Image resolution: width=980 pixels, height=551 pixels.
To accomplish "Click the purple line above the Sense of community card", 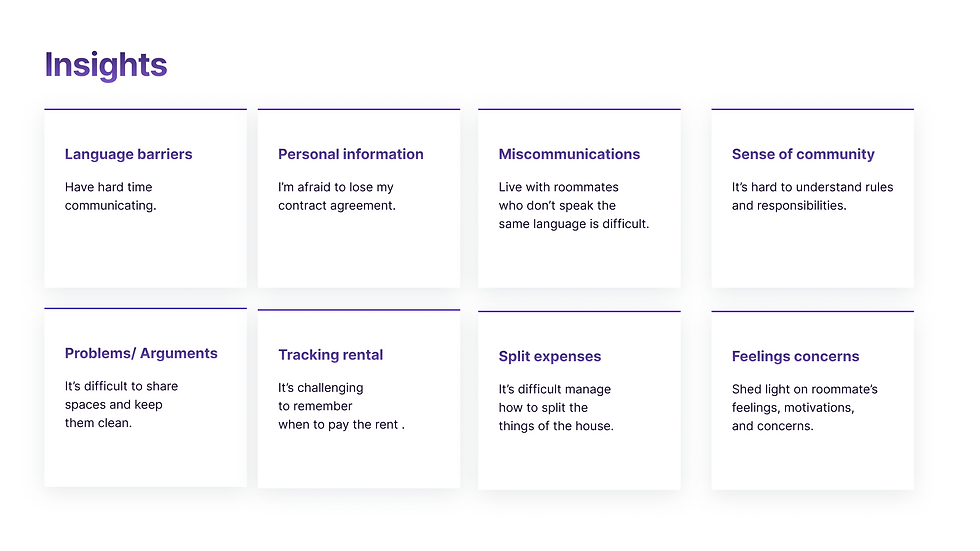I will pyautogui.click(x=812, y=109).
